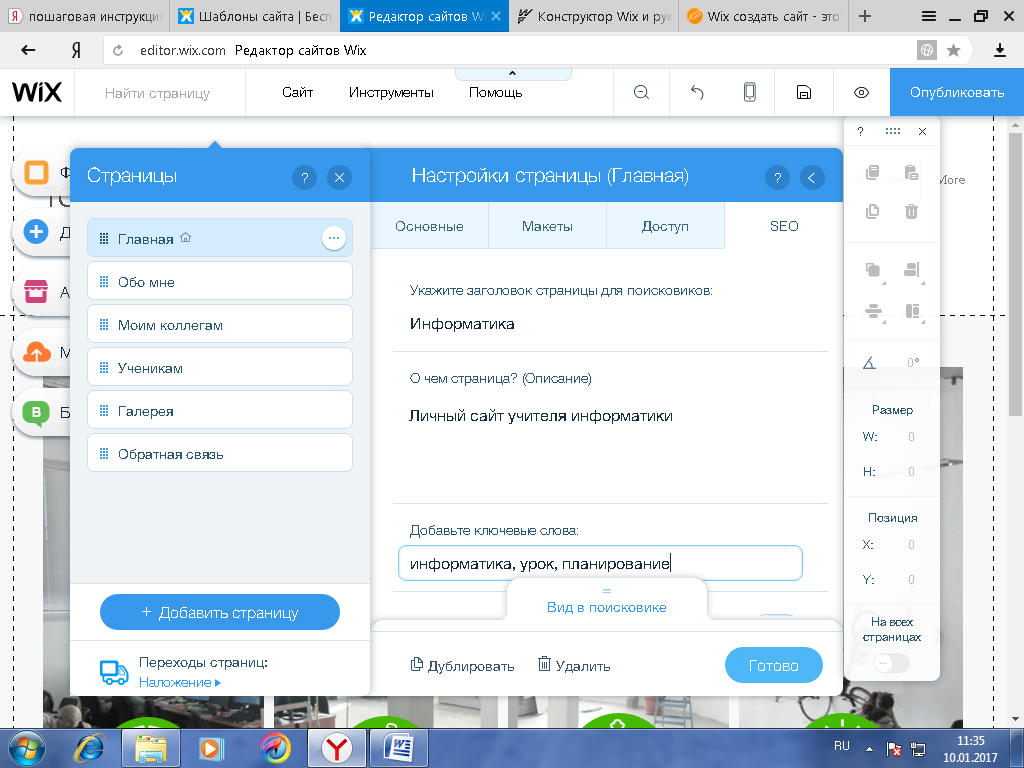This screenshot has height=768, width=1024.
Task: Switch to the Макеты tab
Action: (547, 226)
